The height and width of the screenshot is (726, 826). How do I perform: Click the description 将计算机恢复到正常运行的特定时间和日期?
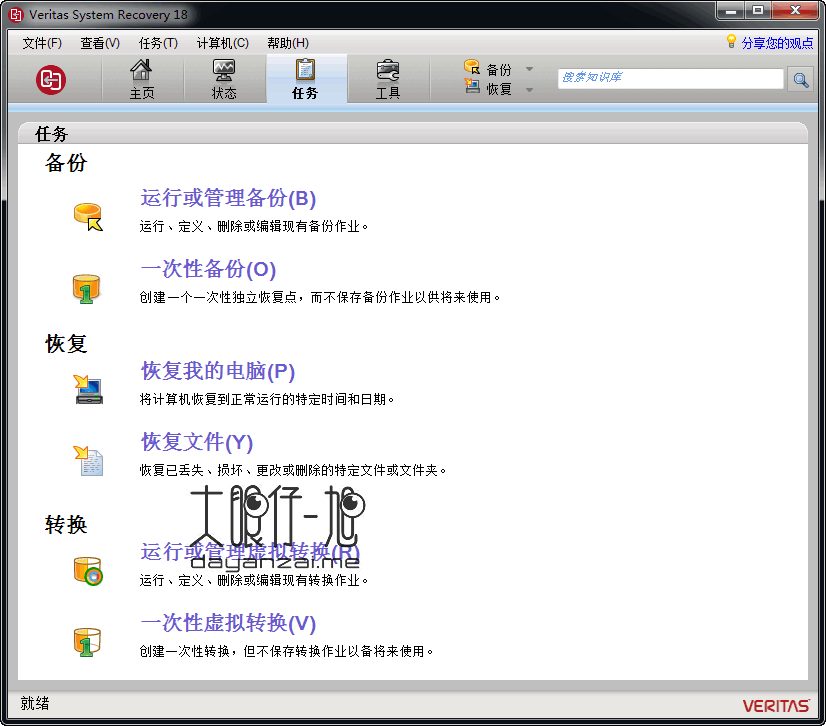(267, 399)
